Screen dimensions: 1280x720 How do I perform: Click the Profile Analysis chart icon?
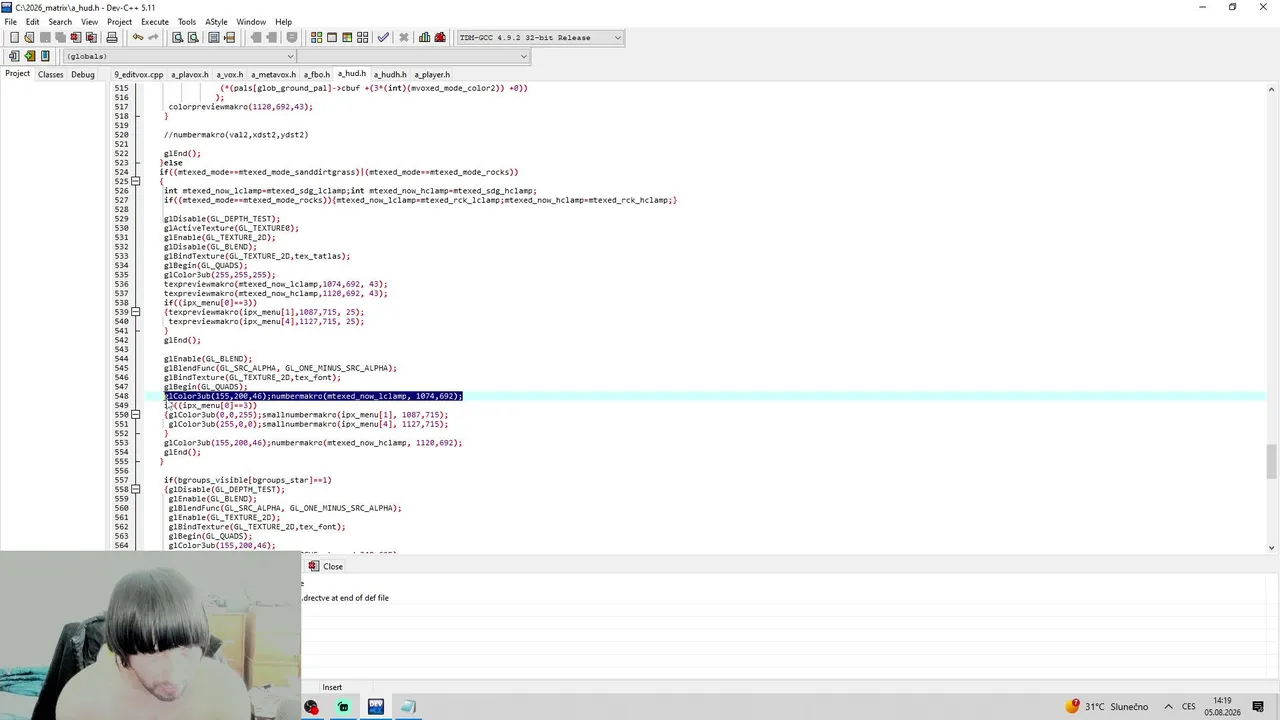425,38
